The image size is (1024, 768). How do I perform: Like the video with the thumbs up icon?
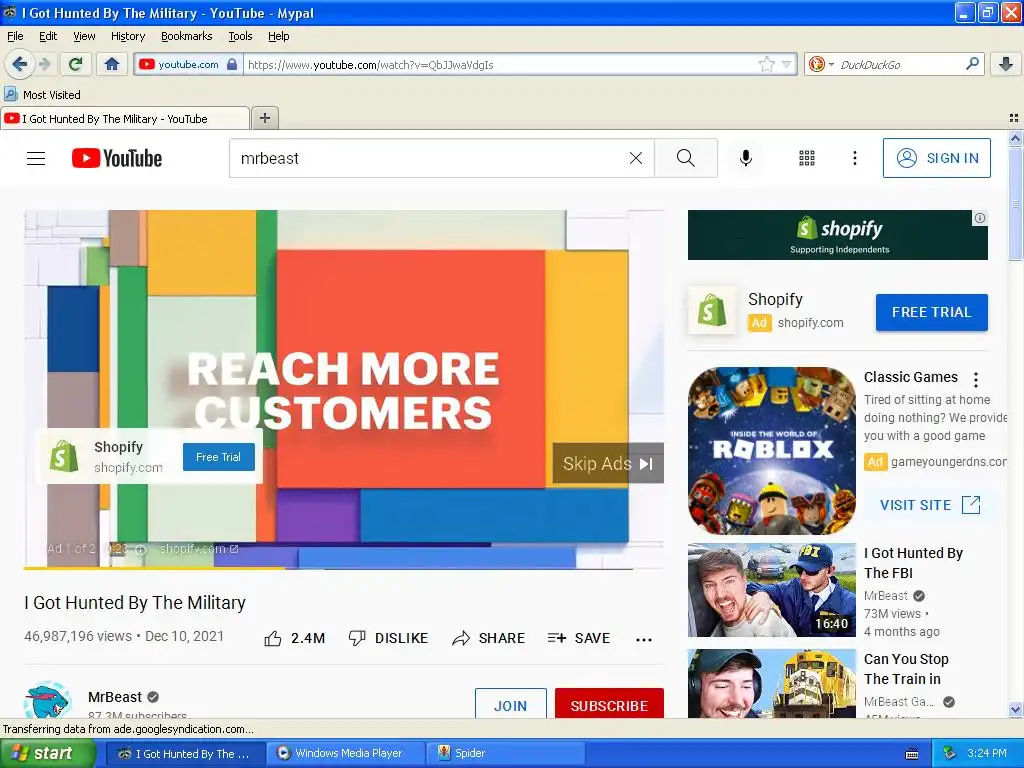273,638
